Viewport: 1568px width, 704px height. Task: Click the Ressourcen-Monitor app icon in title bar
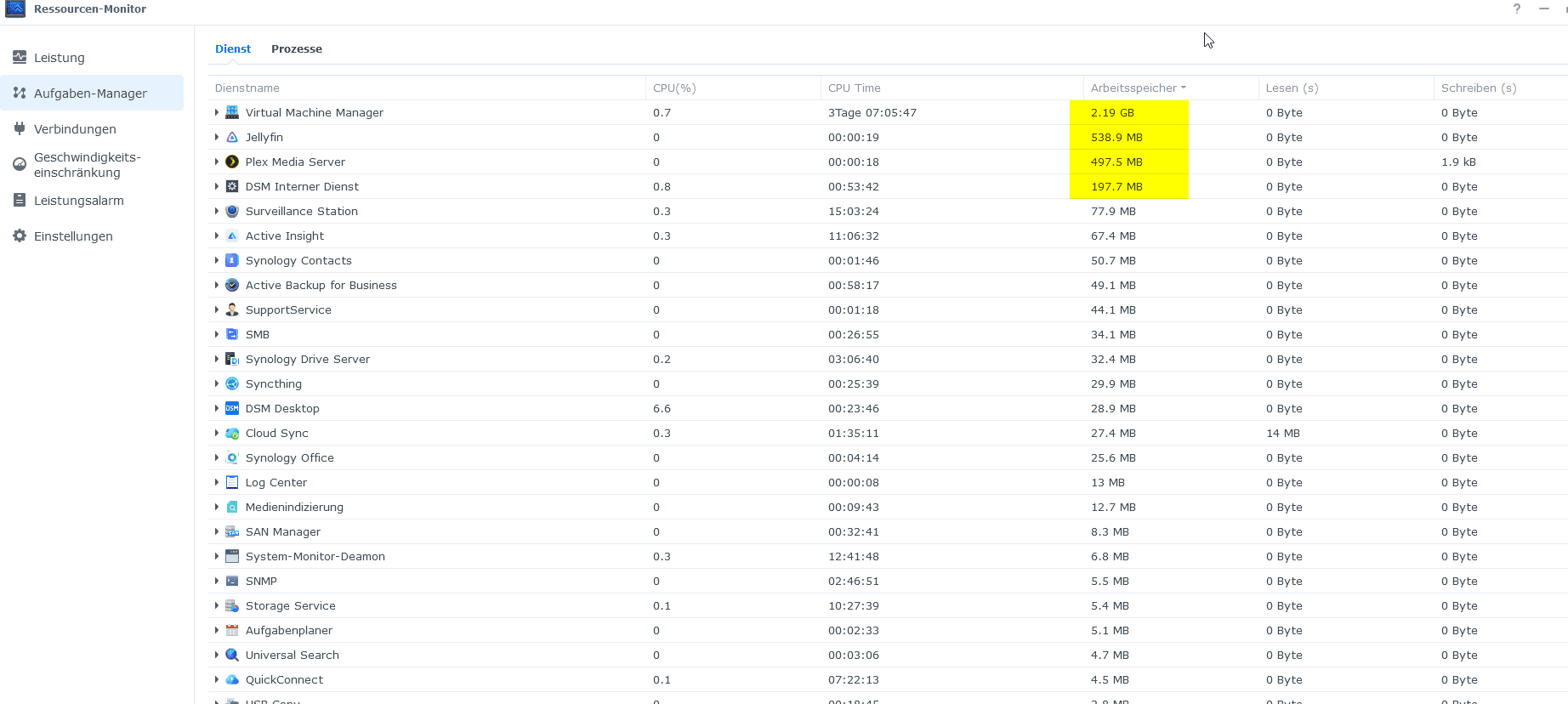point(15,9)
